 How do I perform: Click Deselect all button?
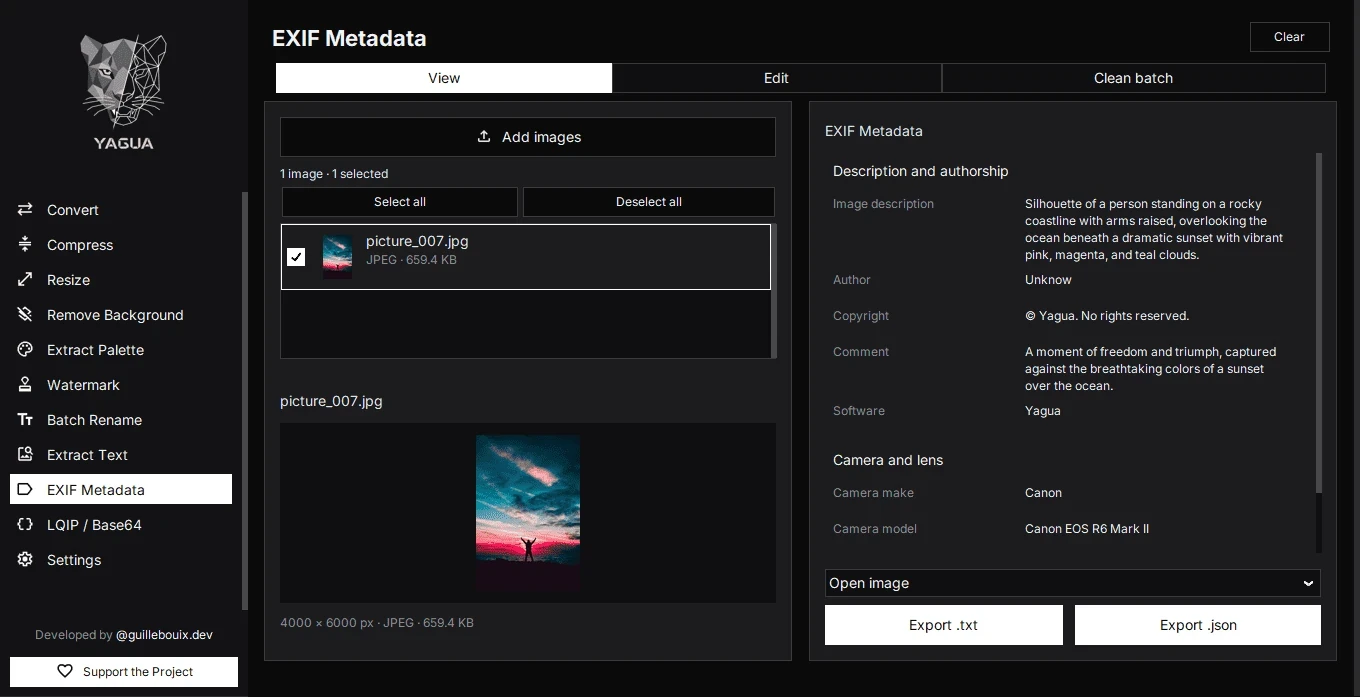coord(649,202)
